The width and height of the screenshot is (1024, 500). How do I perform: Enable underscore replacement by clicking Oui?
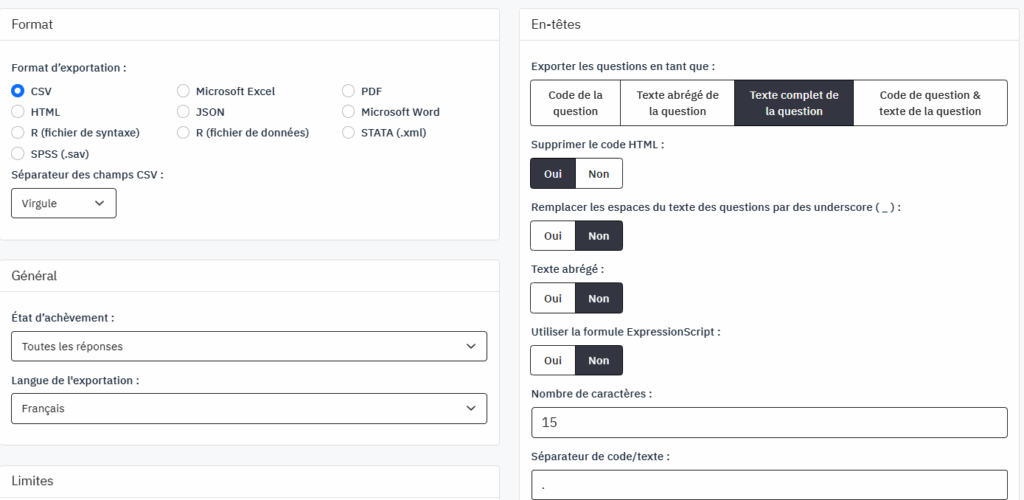[x=553, y=235]
